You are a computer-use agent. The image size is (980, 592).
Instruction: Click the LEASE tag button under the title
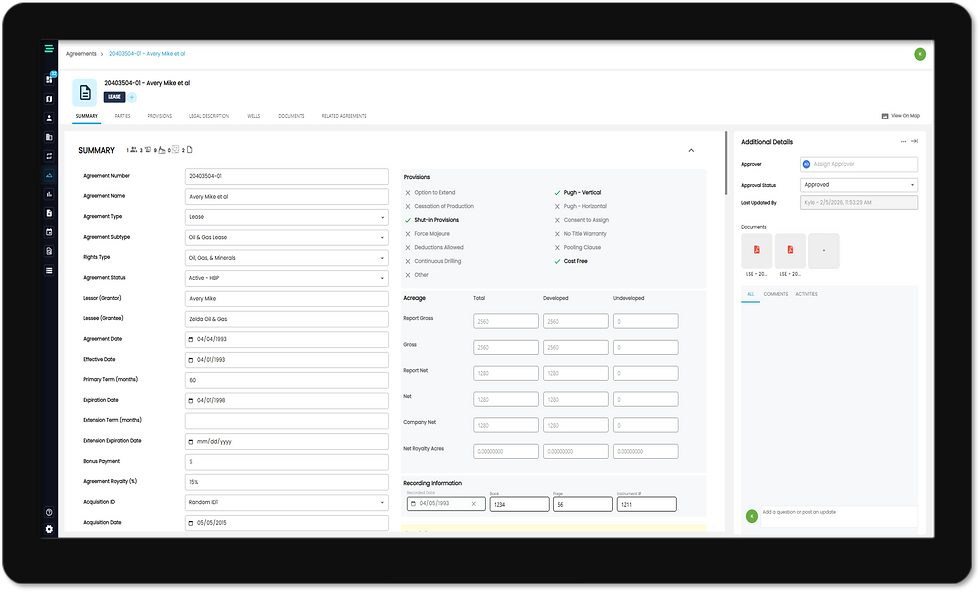pyautogui.click(x=113, y=97)
